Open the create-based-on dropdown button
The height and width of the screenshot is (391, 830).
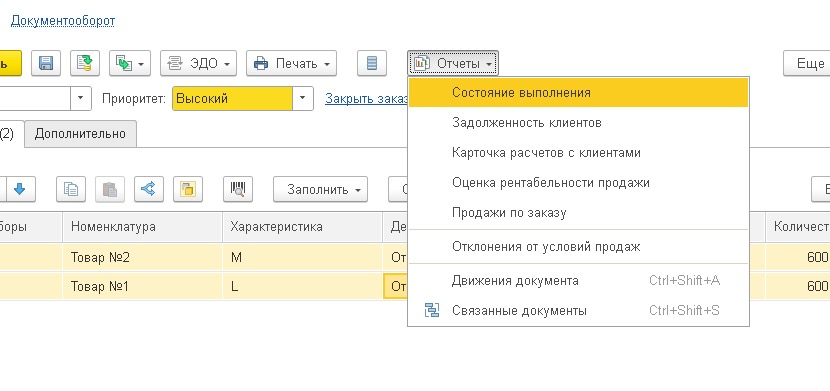130,63
